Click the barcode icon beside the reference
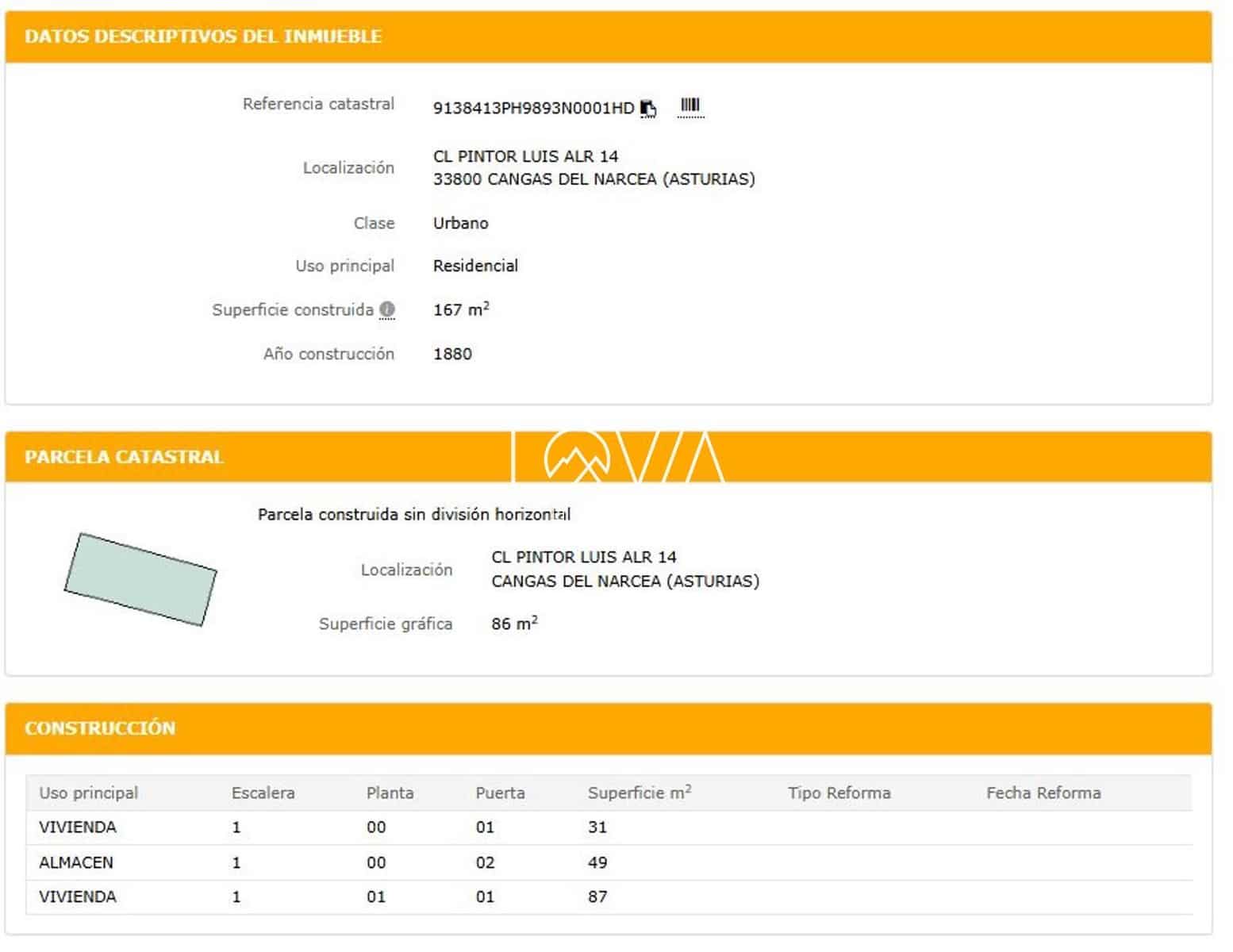Viewport: 1233px width, 952px height. point(690,106)
